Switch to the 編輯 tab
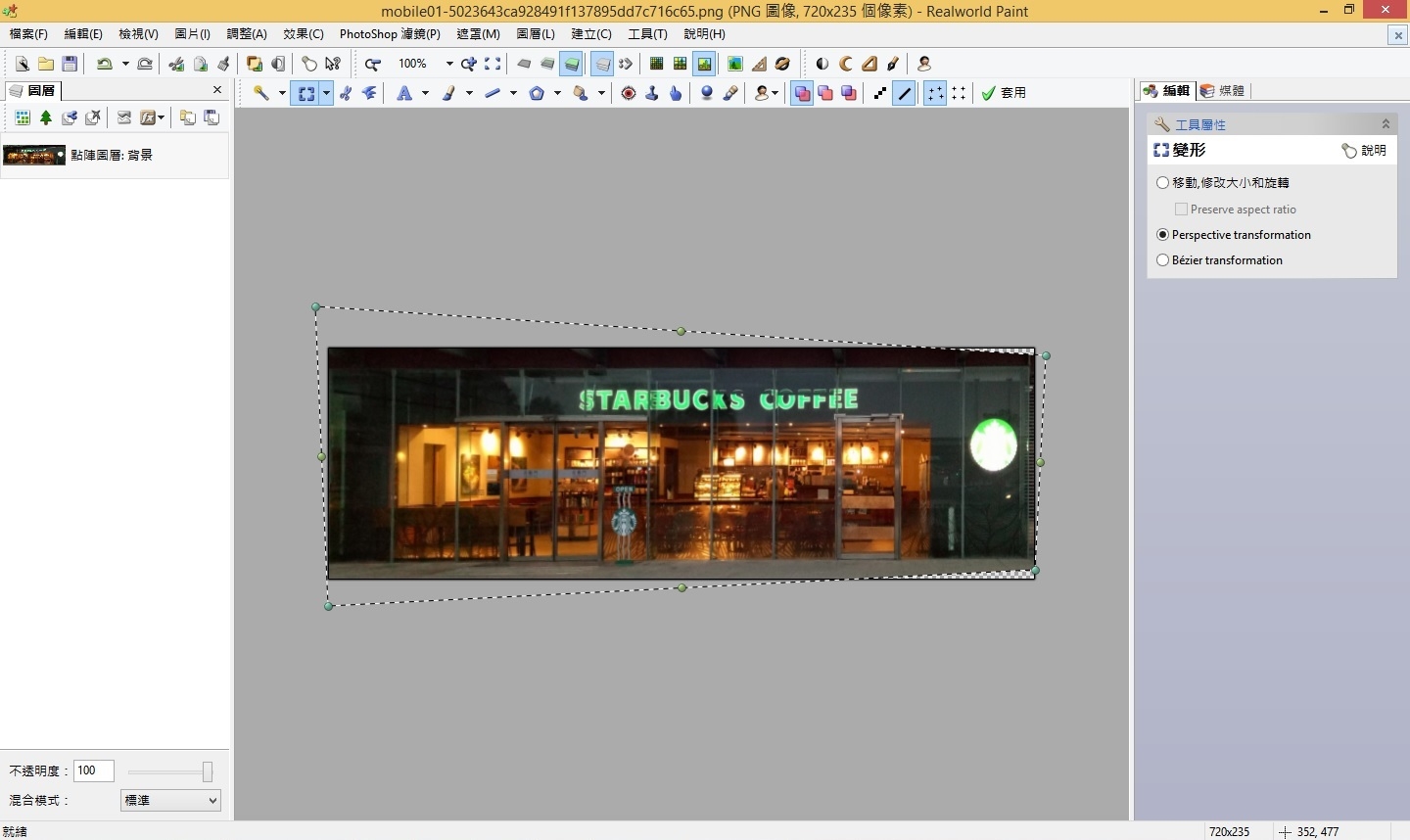Screen dimensions: 1410x840 (1166, 91)
